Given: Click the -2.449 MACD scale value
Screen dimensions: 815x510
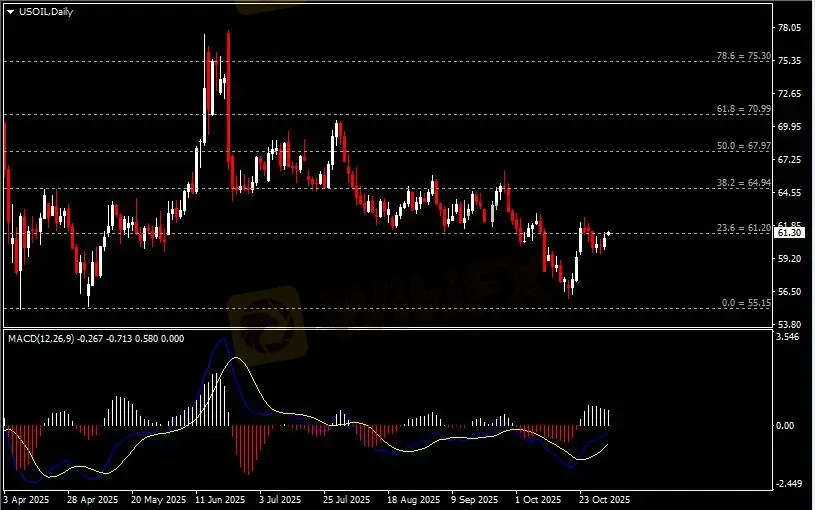Looking at the screenshot, I should click(x=788, y=484).
